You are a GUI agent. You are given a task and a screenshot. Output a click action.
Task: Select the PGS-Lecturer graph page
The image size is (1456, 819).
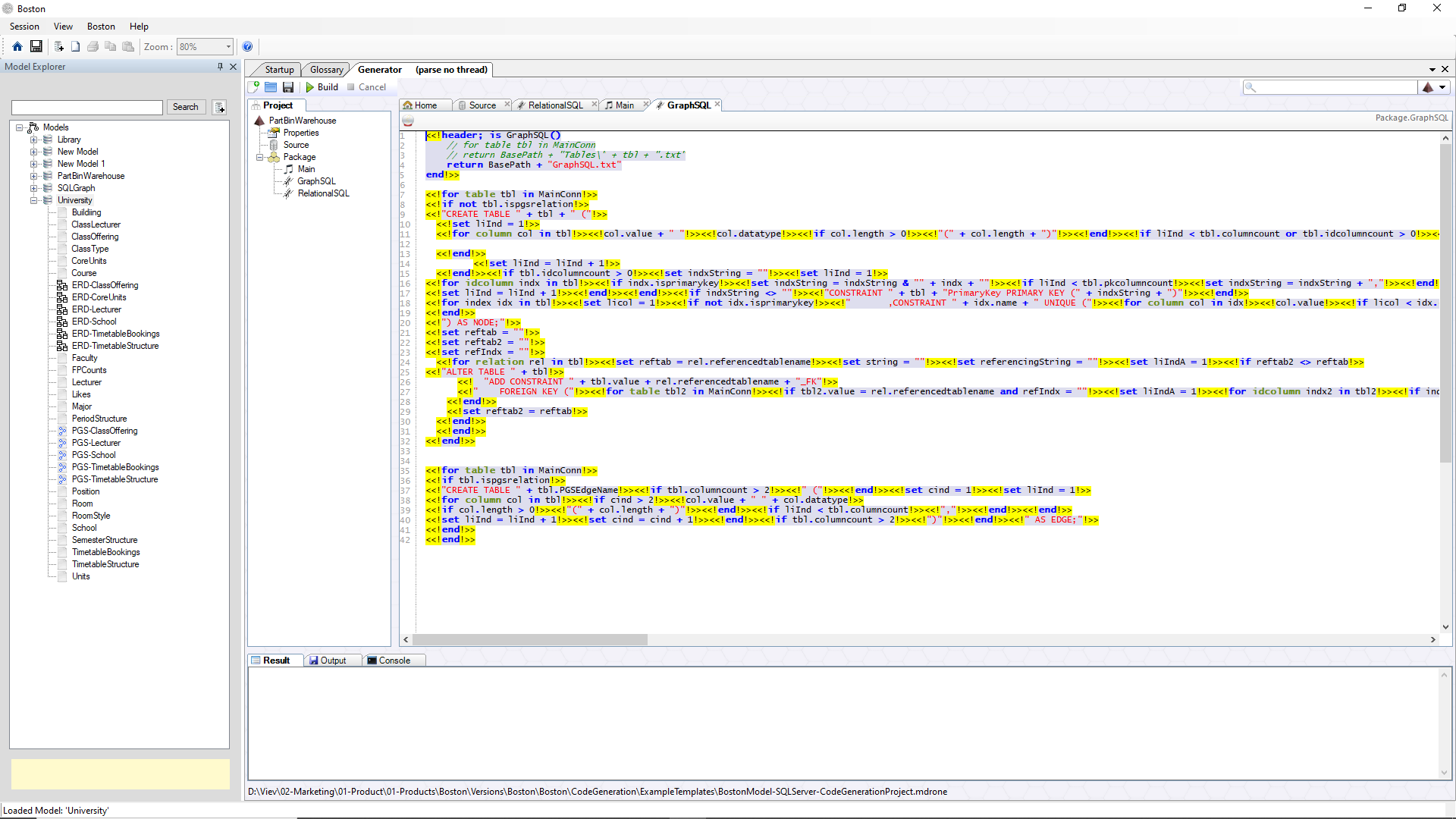pyautogui.click(x=96, y=443)
